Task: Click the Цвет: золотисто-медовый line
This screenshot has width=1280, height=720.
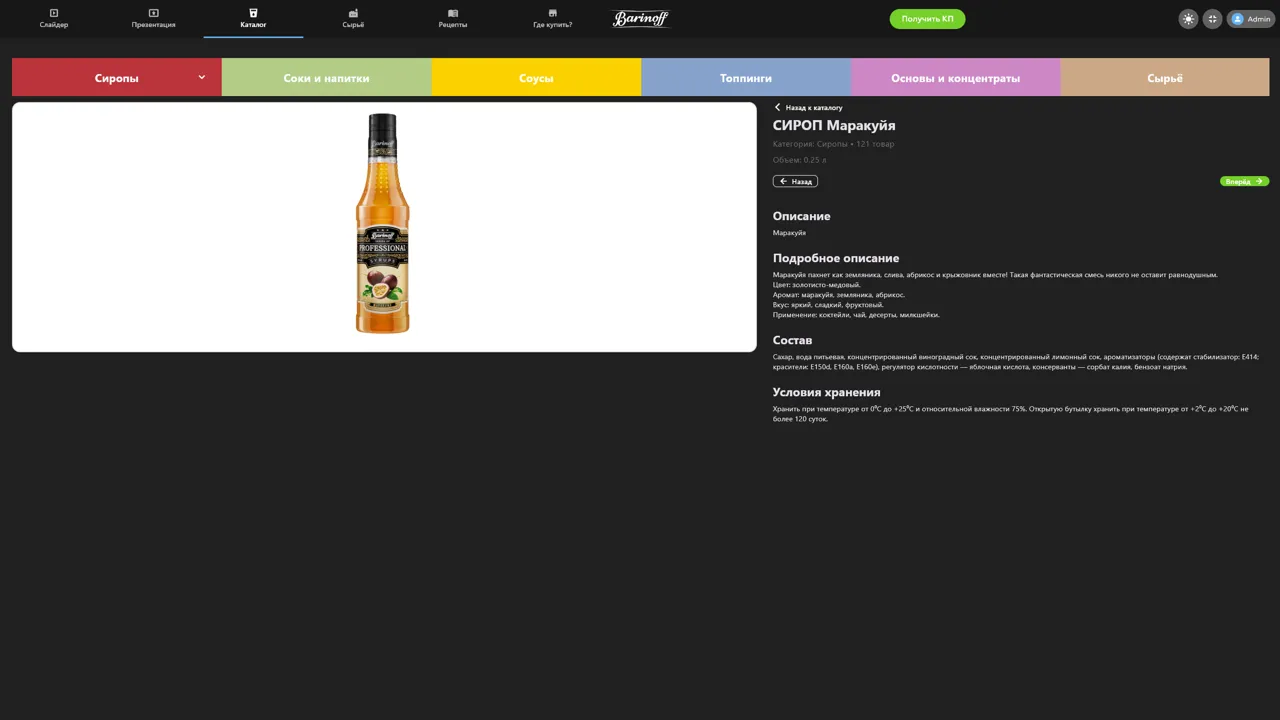Action: [817, 285]
